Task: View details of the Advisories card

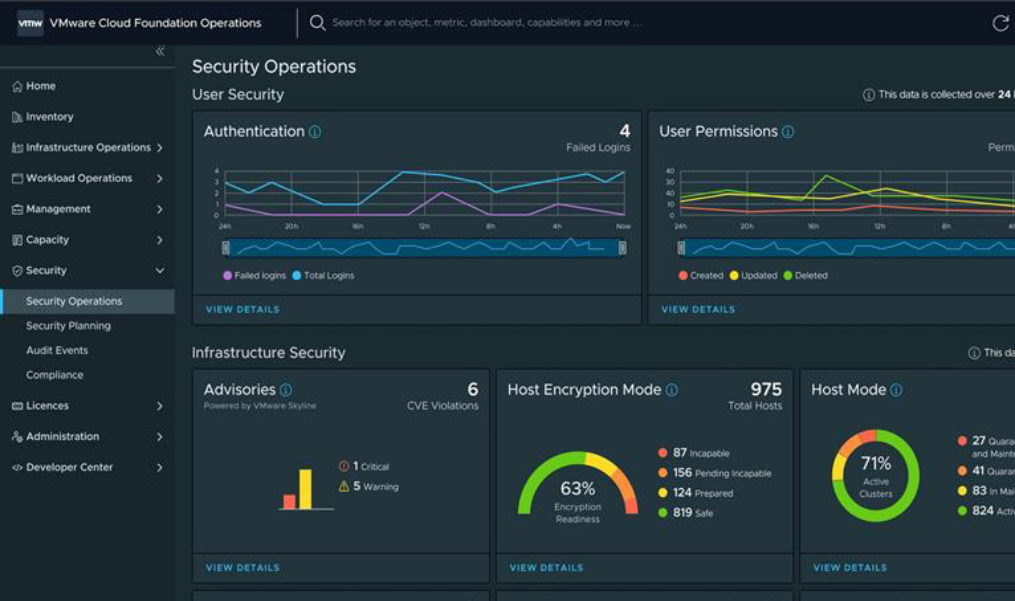Action: pos(243,568)
